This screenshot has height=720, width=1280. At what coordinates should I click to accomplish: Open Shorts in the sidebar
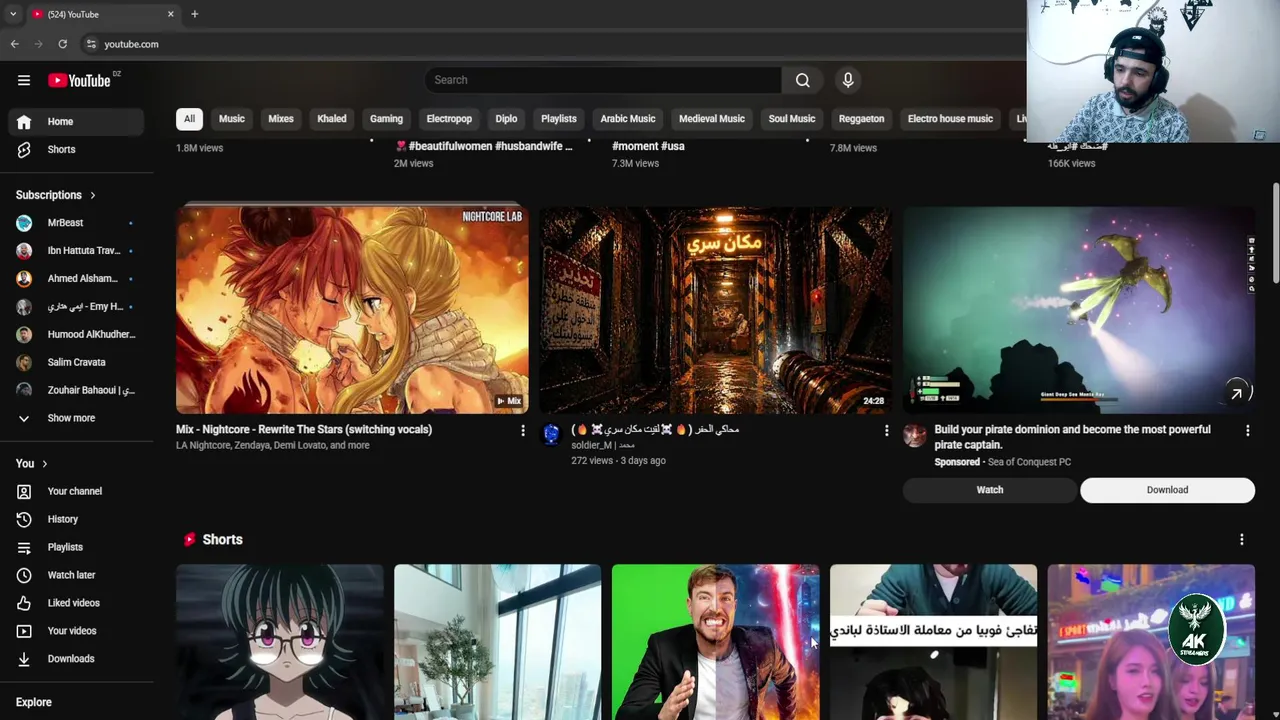pyautogui.click(x=77, y=150)
